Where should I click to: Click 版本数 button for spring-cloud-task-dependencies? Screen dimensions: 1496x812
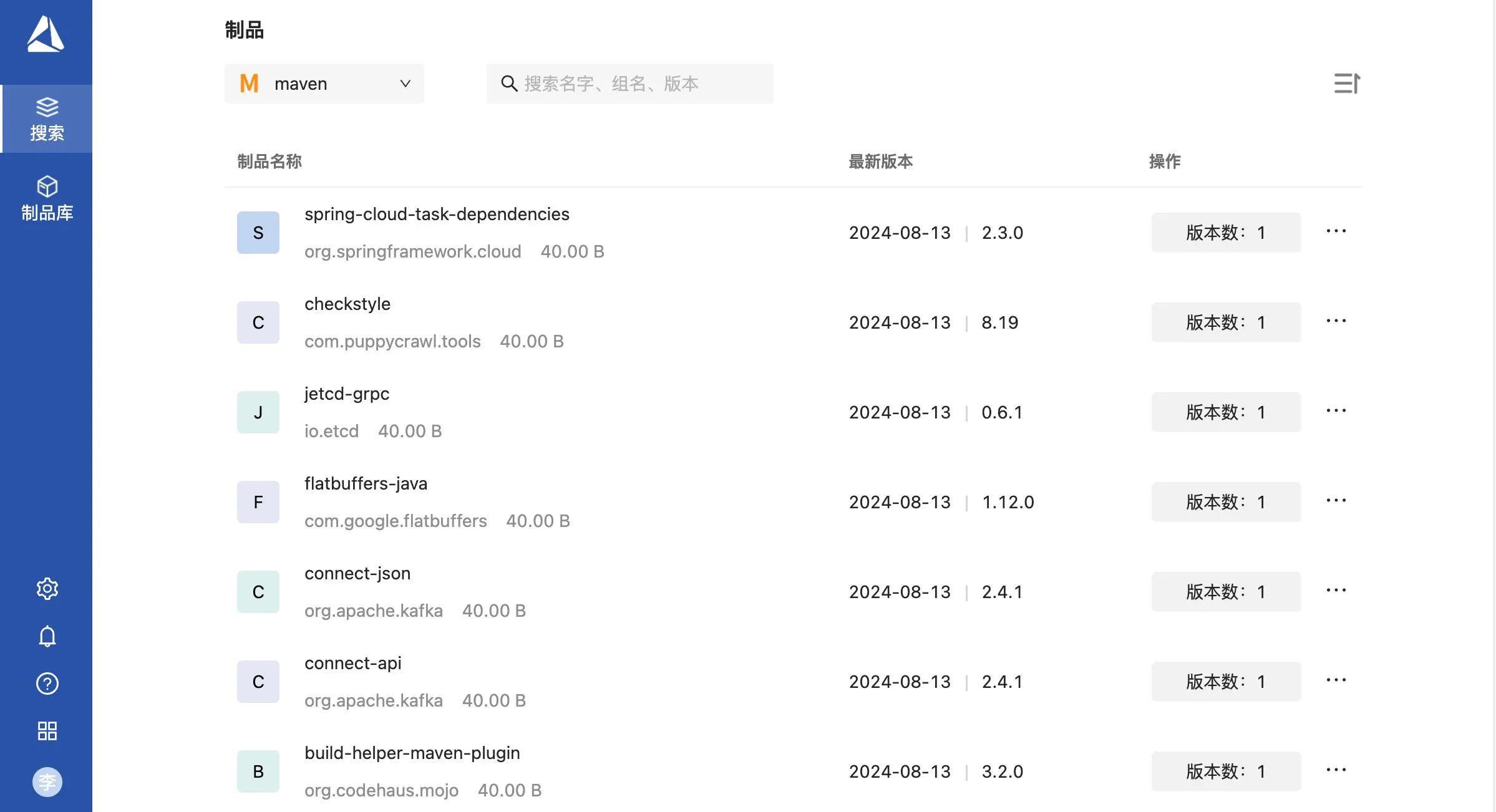(1226, 233)
